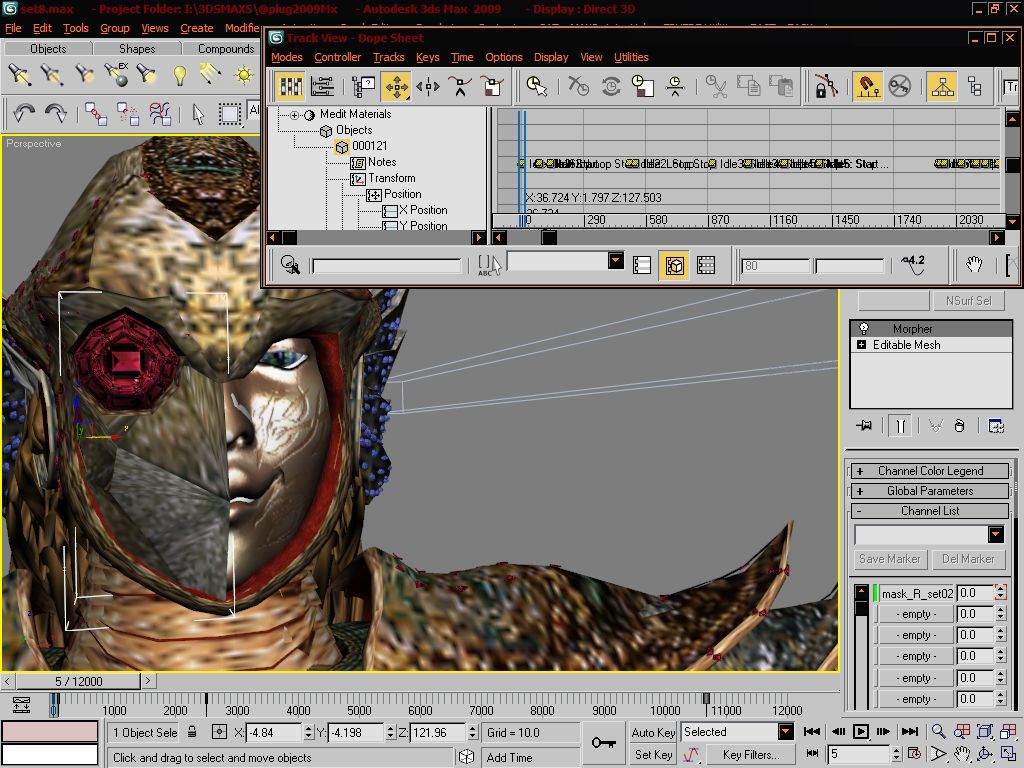
Task: Toggle the selection lock padlock in status bar
Action: click(x=192, y=732)
